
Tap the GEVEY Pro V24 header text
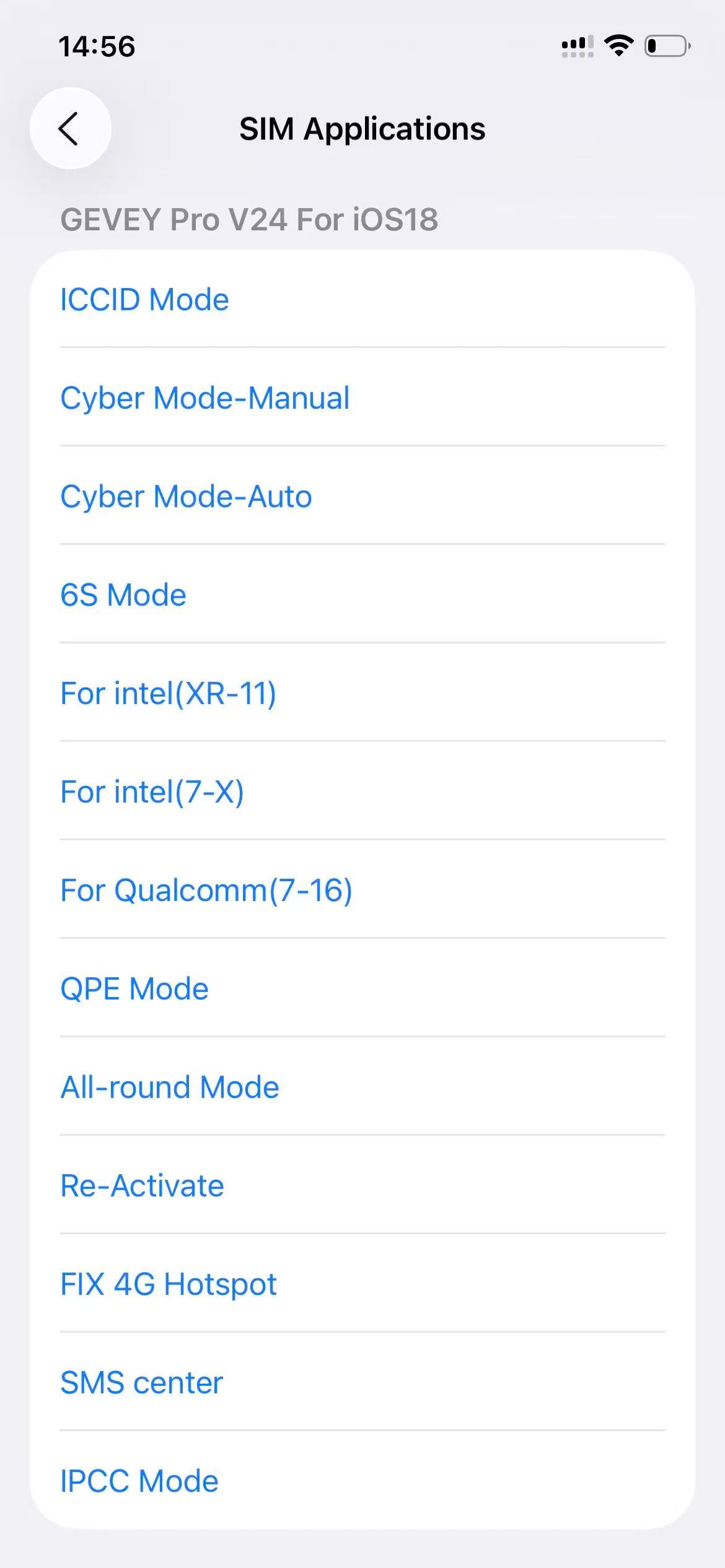pyautogui.click(x=248, y=220)
